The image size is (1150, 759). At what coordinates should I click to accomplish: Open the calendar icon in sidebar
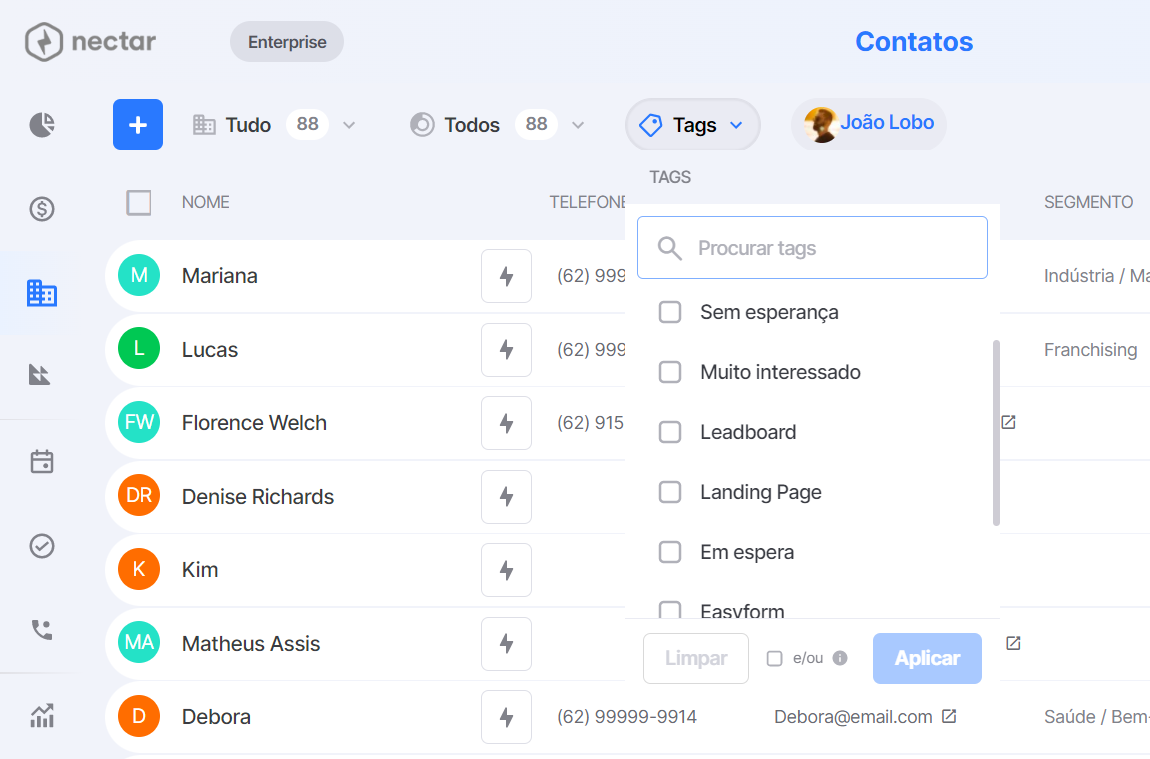[42, 462]
